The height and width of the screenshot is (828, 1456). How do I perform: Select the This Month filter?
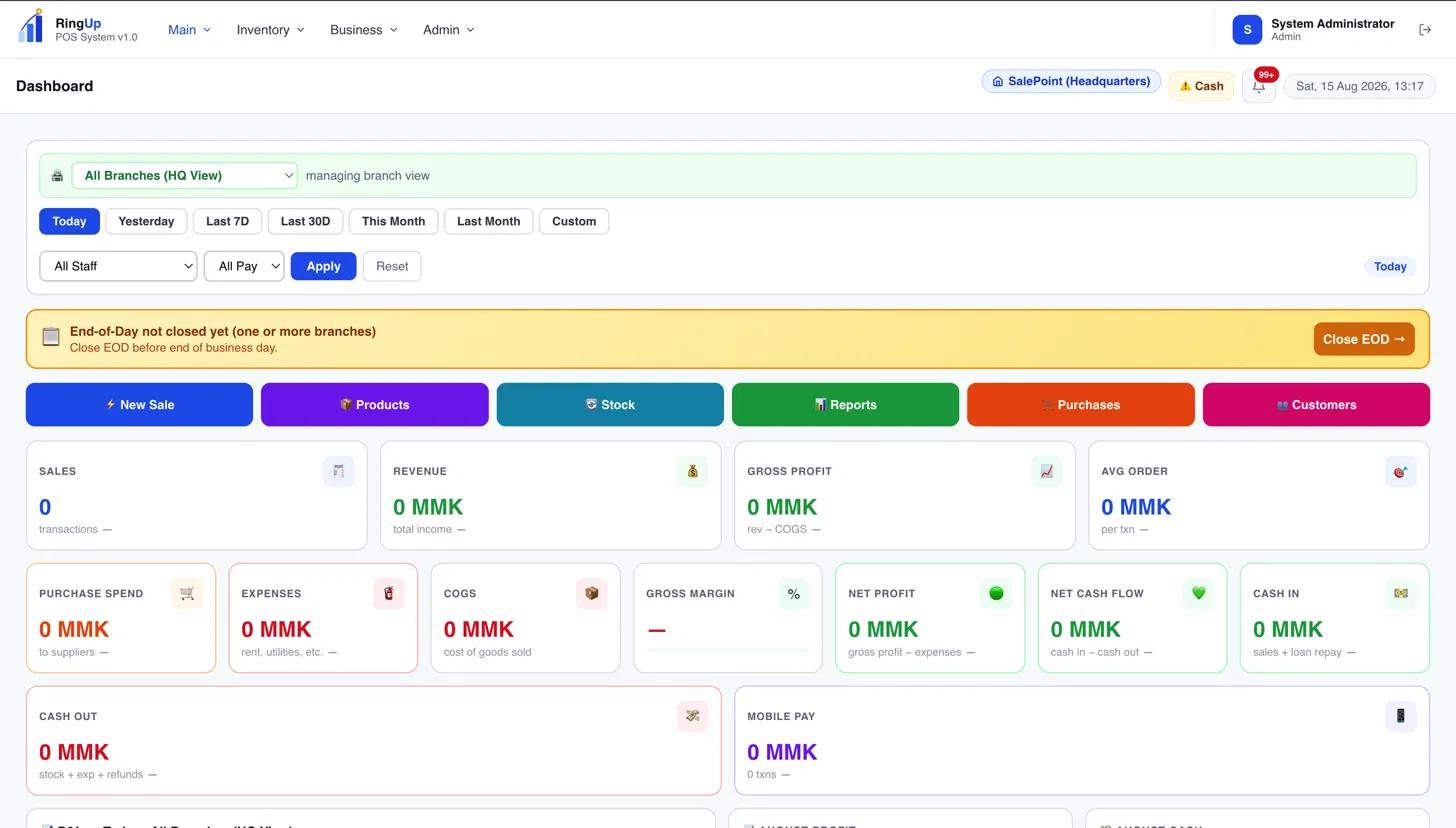tap(394, 221)
